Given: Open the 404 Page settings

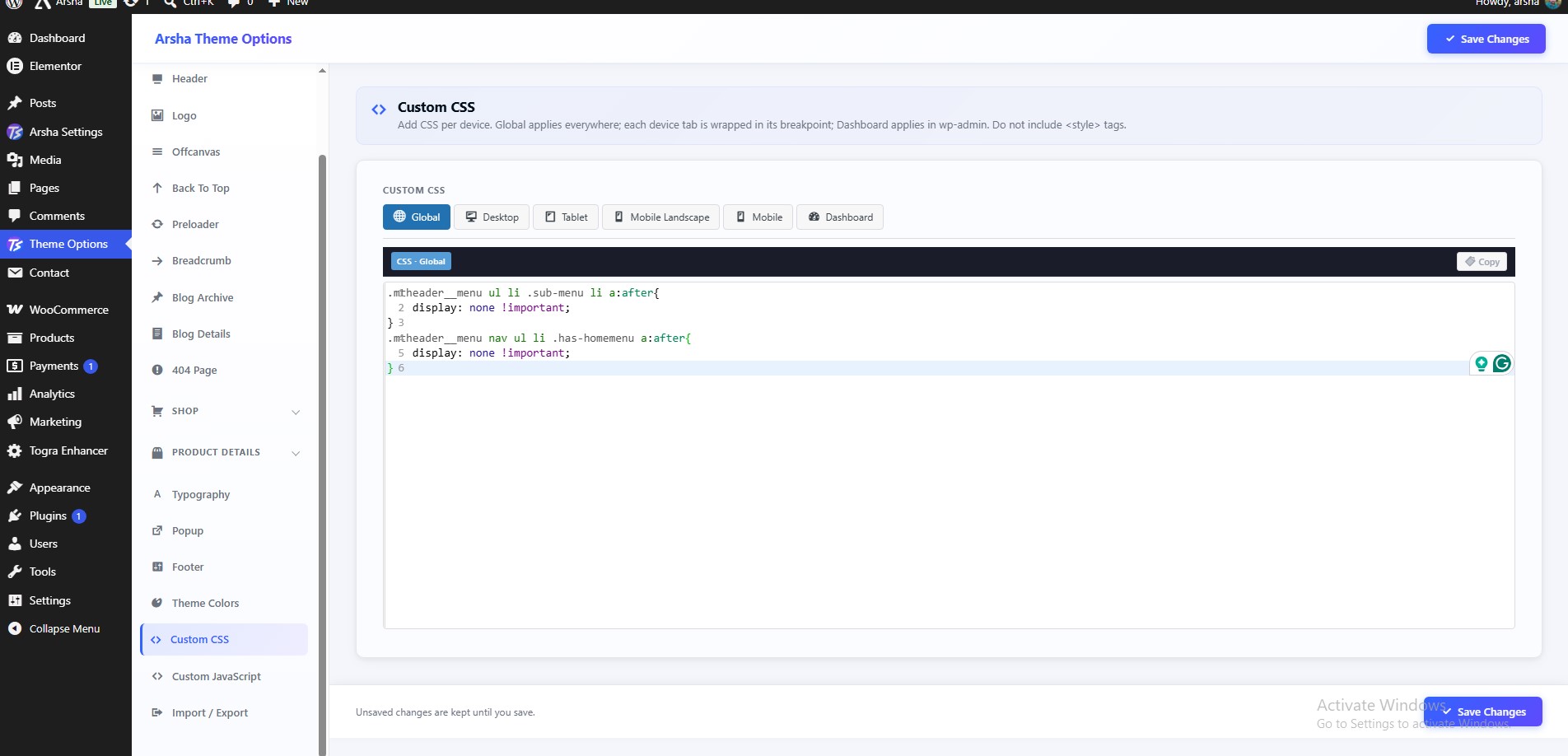Looking at the screenshot, I should 194,370.
